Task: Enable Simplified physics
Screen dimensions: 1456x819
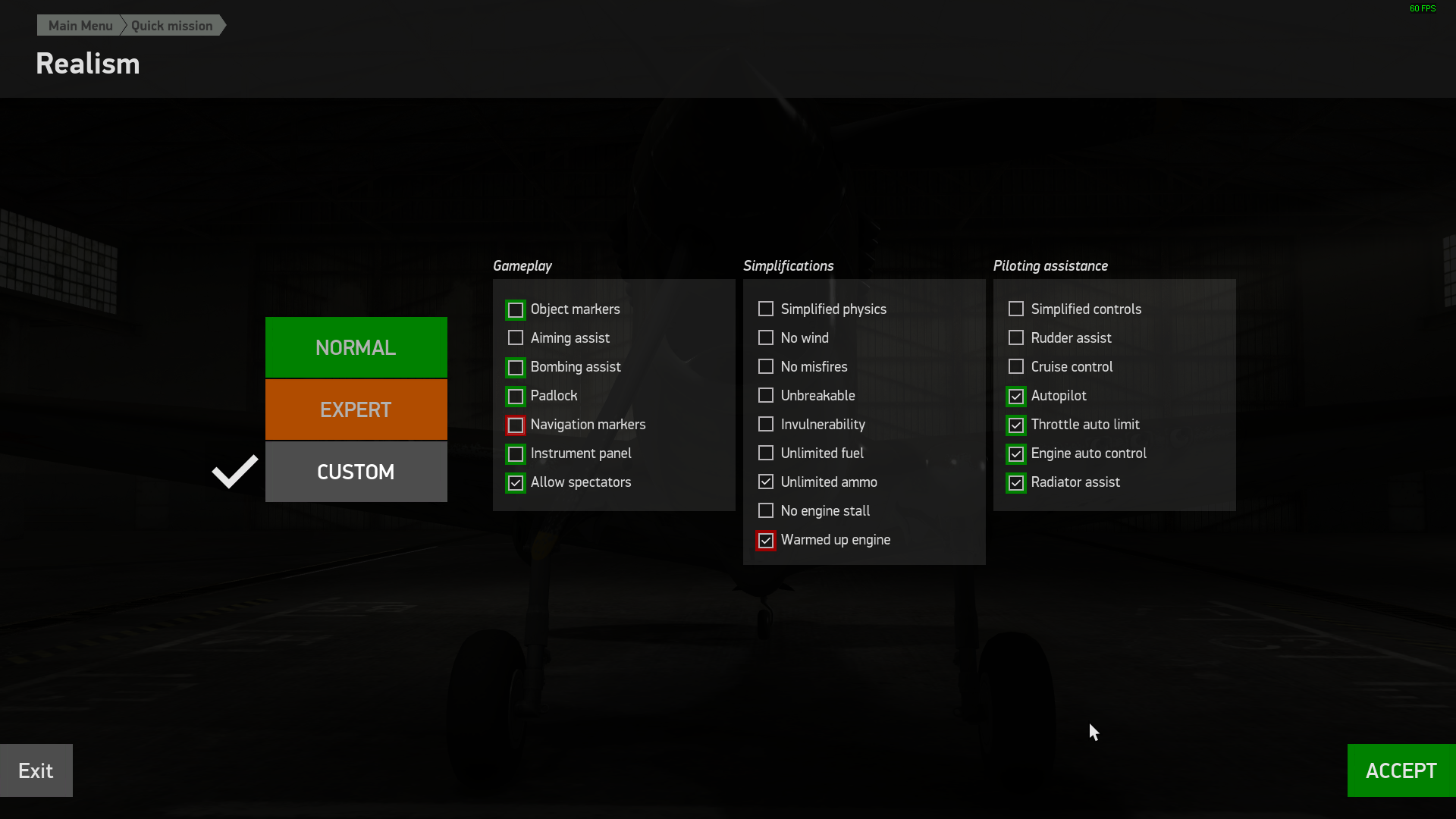Action: 766,309
